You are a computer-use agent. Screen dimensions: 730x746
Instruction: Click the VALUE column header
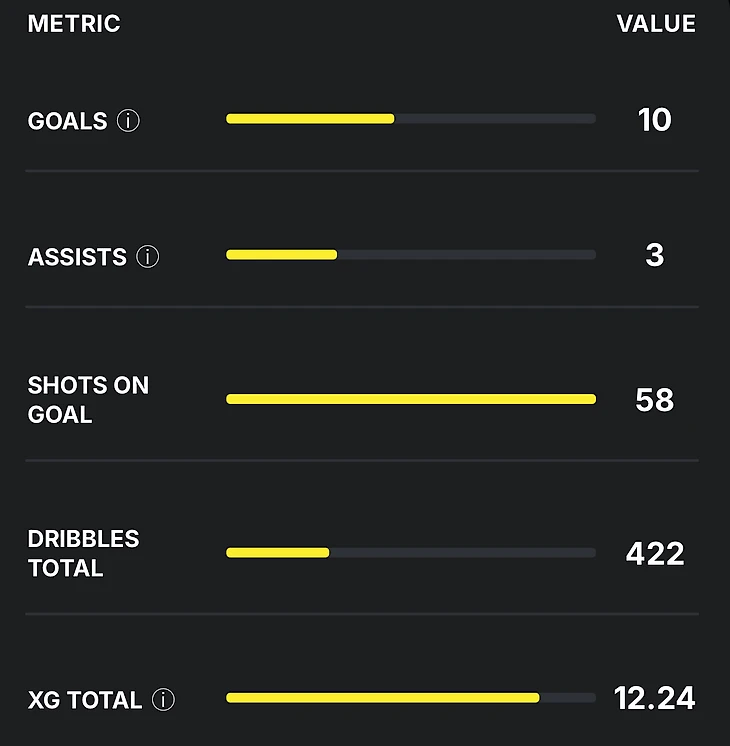(x=656, y=24)
